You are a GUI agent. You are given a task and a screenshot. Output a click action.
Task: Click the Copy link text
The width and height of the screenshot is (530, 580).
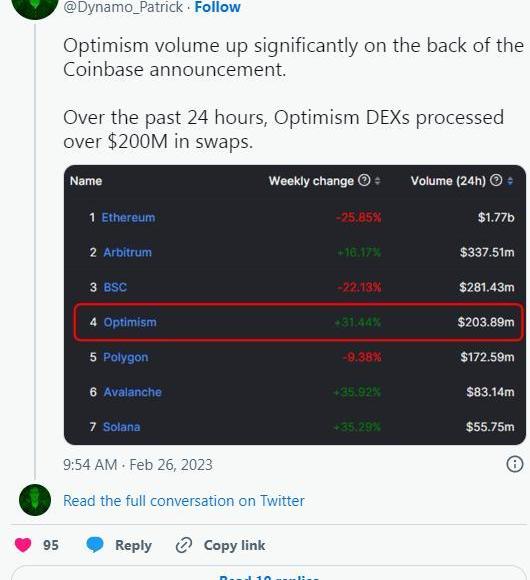pyautogui.click(x=234, y=545)
